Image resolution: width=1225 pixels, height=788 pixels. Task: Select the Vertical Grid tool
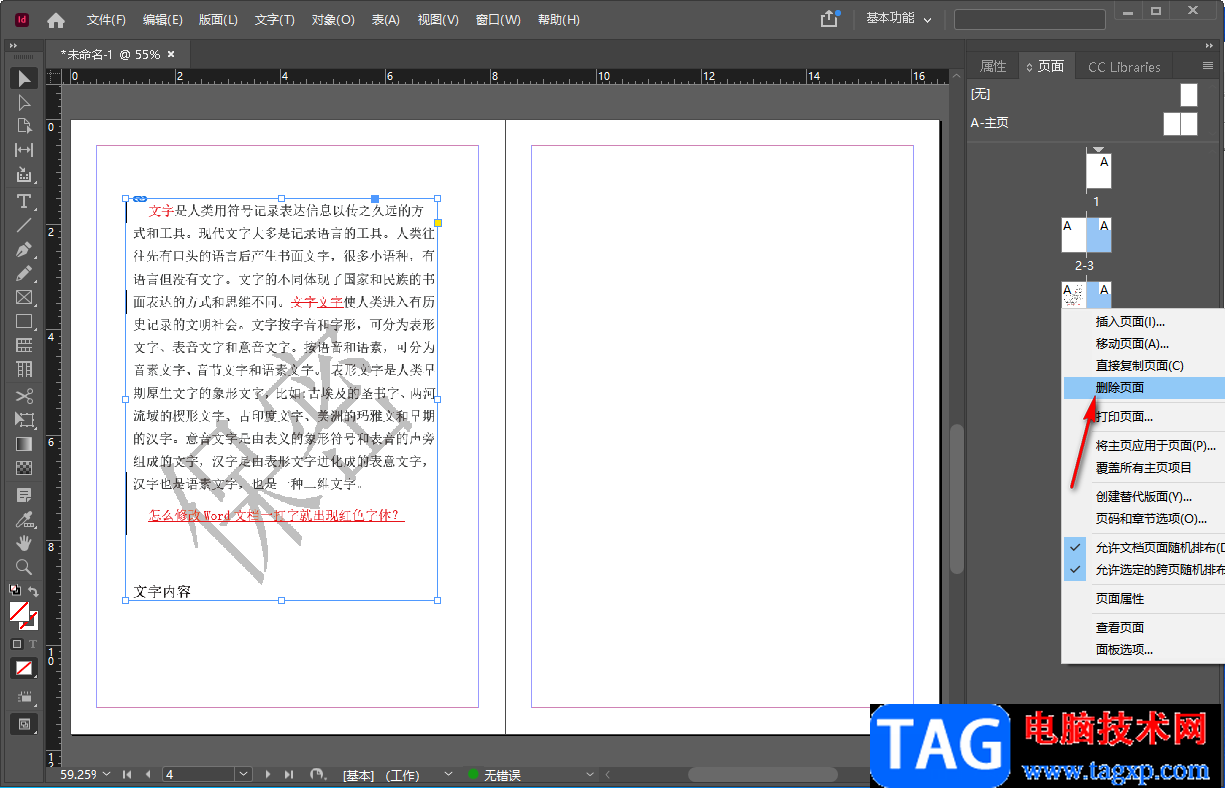24,369
